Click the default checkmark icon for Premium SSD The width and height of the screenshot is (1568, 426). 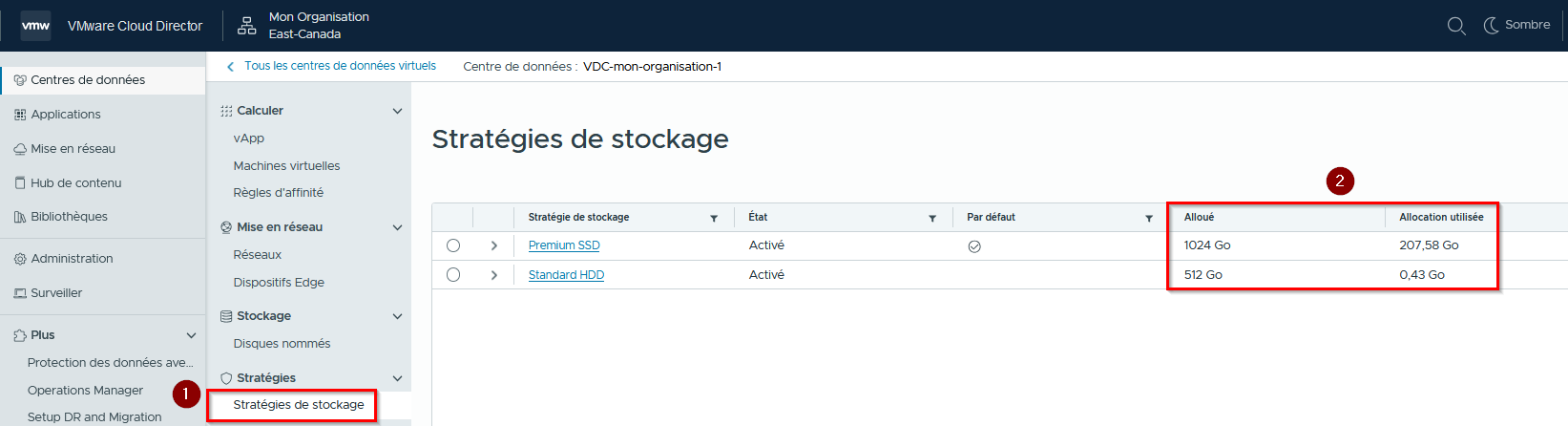[974, 246]
